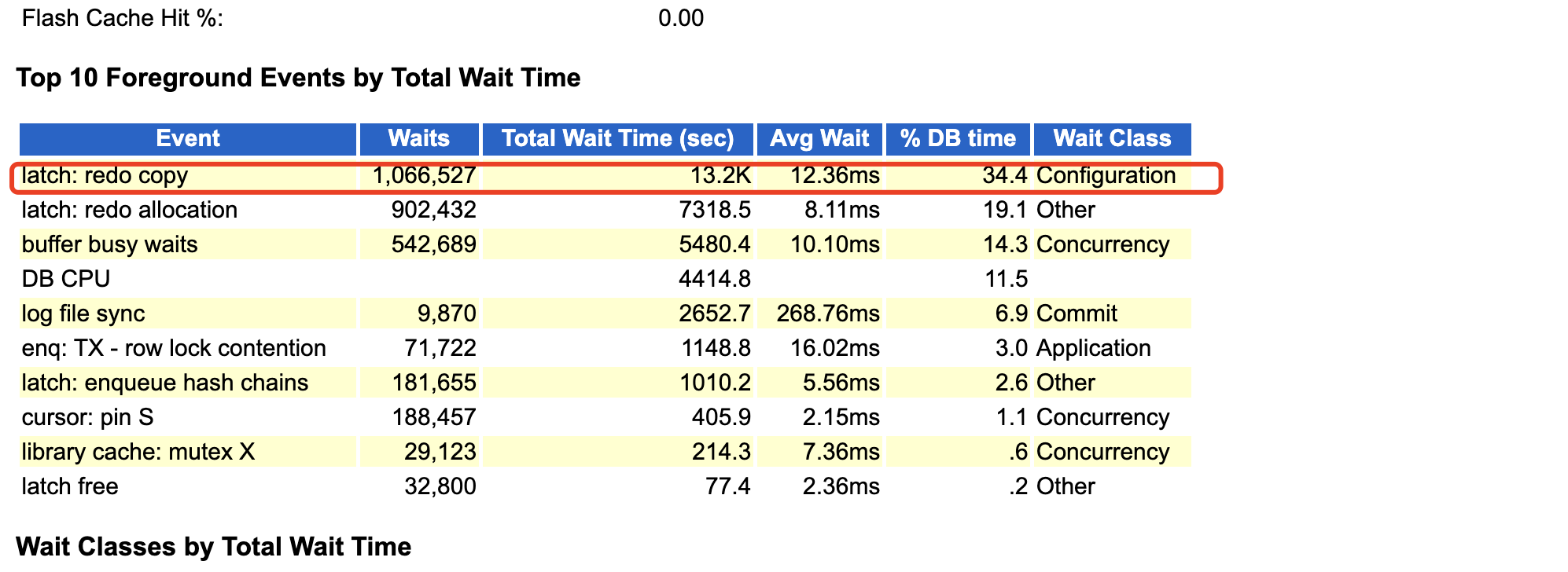Click the 1,066,527 waits value
The image size is (1568, 572).
tap(424, 175)
